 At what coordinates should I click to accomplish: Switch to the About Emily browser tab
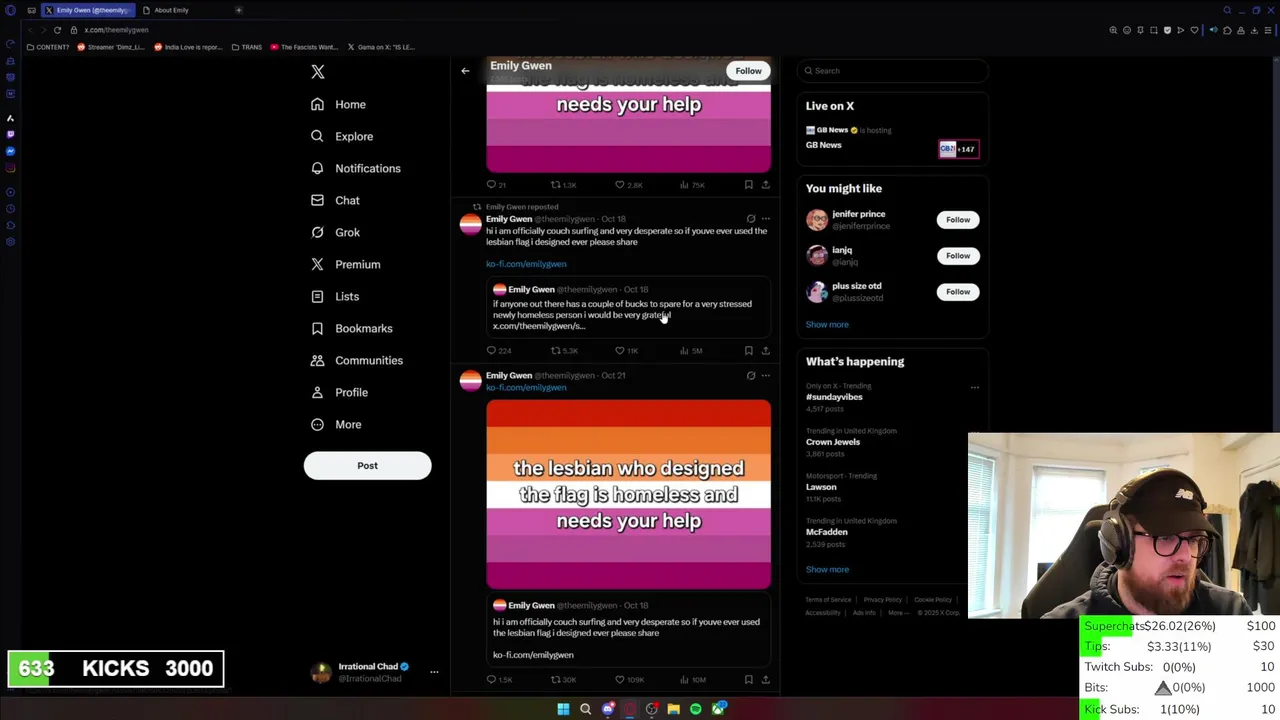point(171,10)
